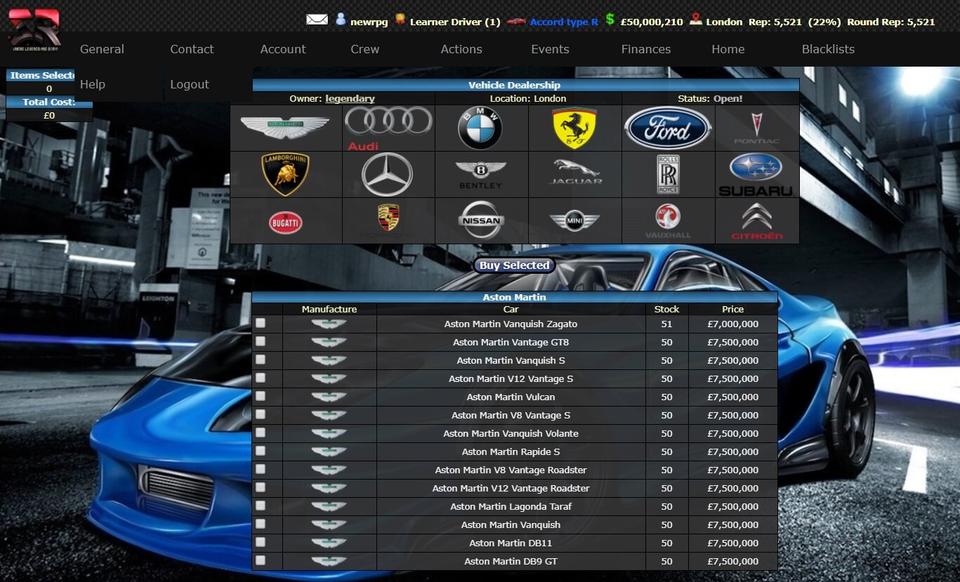
Task: Open the Bugatti brand listing
Action: 285,221
